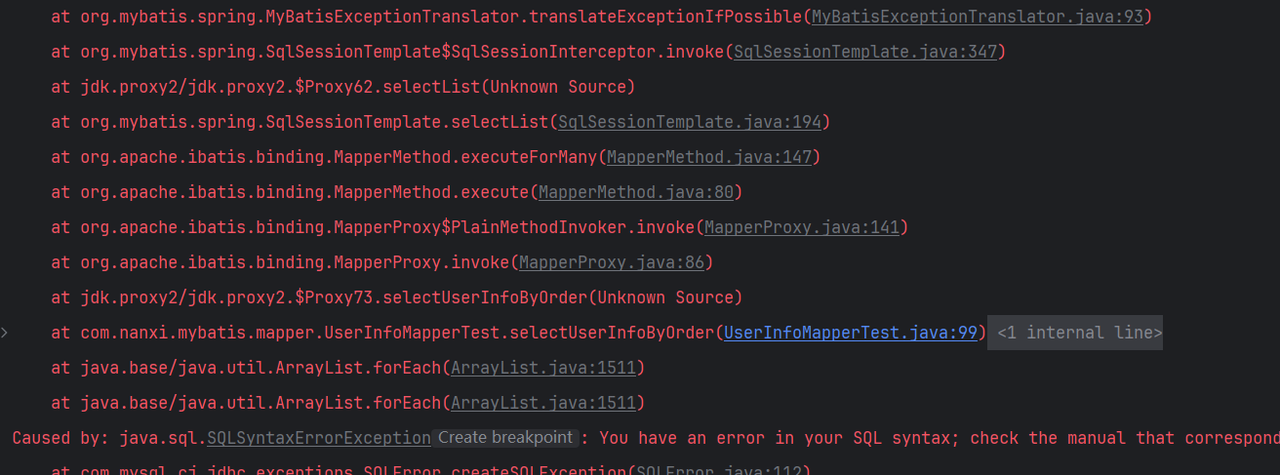The width and height of the screenshot is (1280, 475).
Task: Open UserInfoMapperTest.java:99 test source
Action: 850,333
